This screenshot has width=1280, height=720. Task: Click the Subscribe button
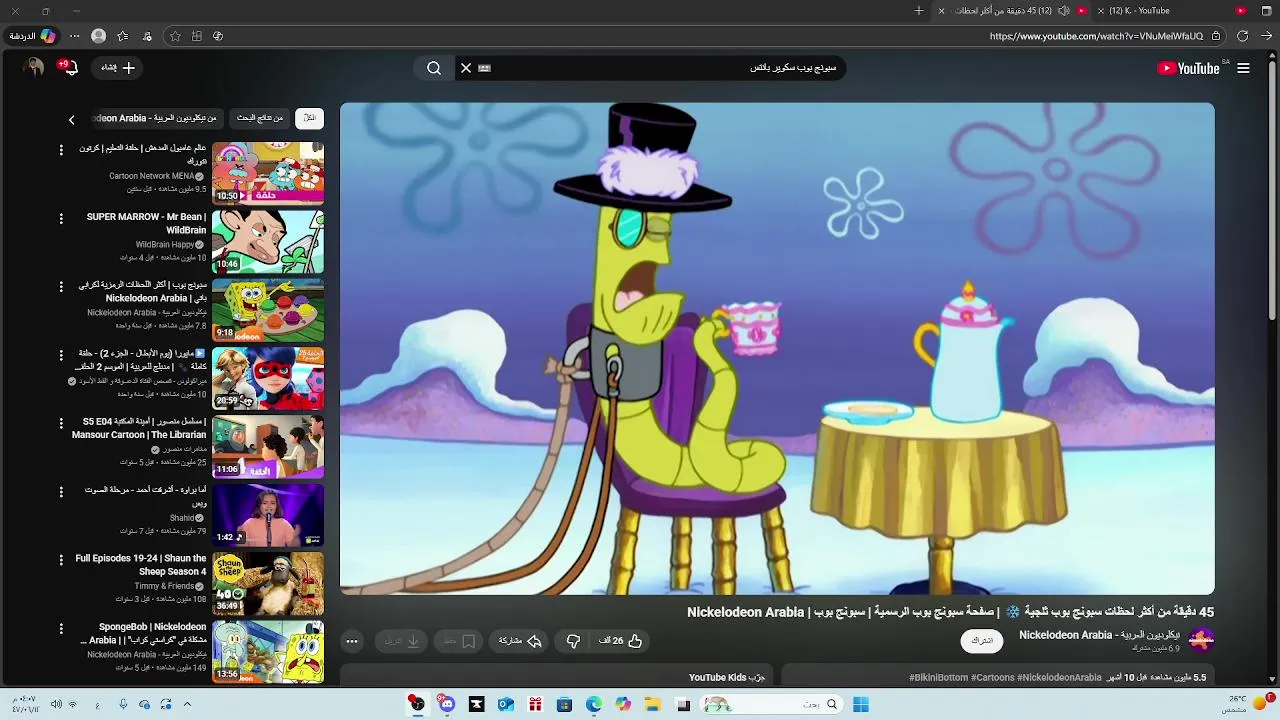[982, 641]
